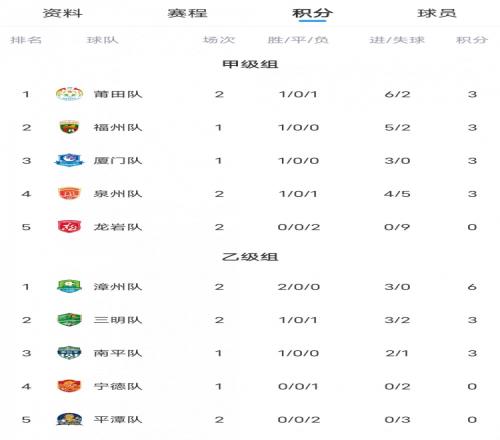The width and height of the screenshot is (500, 440).
Task: Select the 甲级组 section heading
Action: [x=250, y=64]
